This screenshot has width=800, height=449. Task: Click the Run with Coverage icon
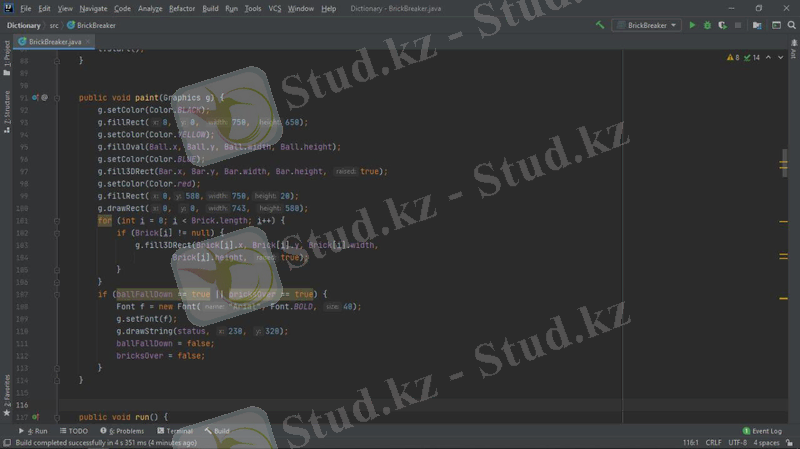(722, 25)
